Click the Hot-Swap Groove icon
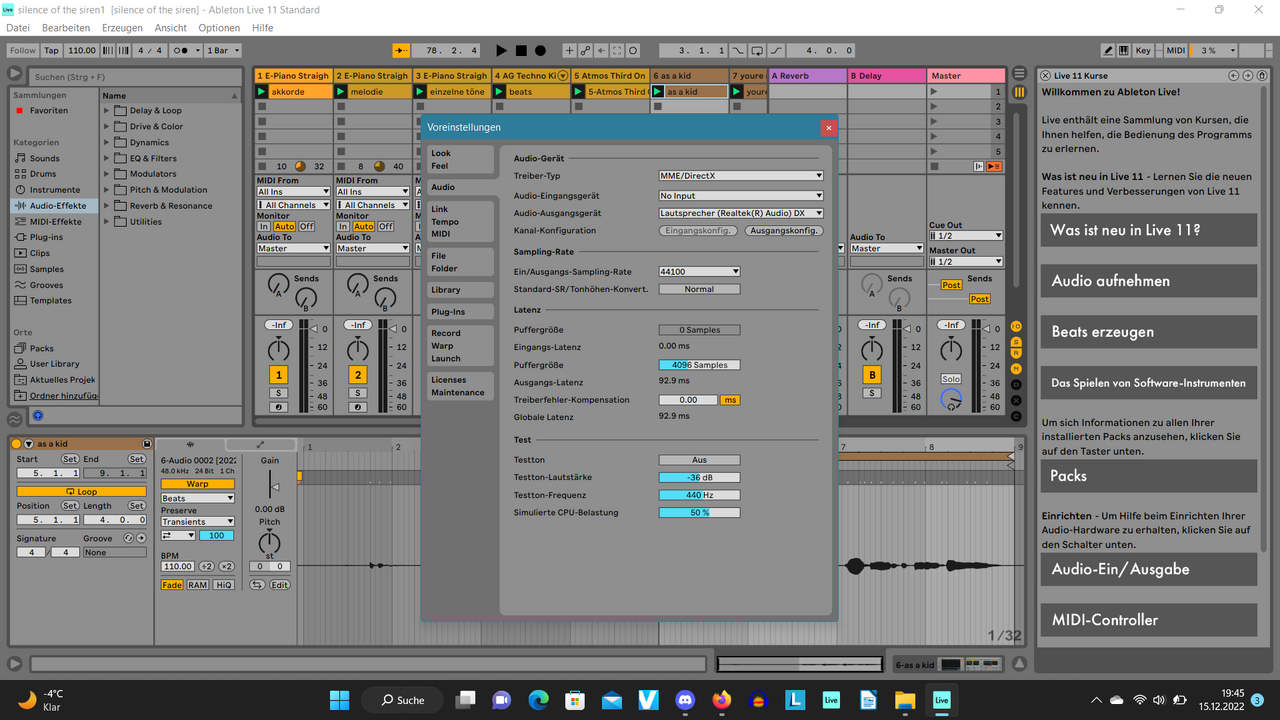This screenshot has width=1280, height=720. (128, 538)
